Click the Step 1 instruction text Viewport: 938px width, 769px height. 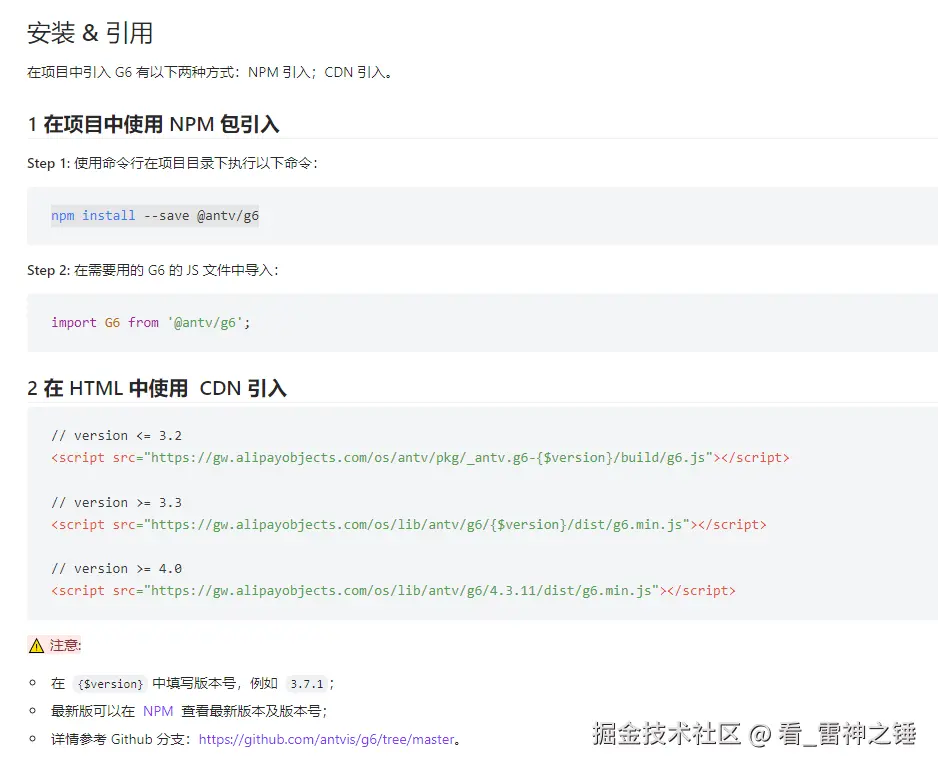point(172,163)
